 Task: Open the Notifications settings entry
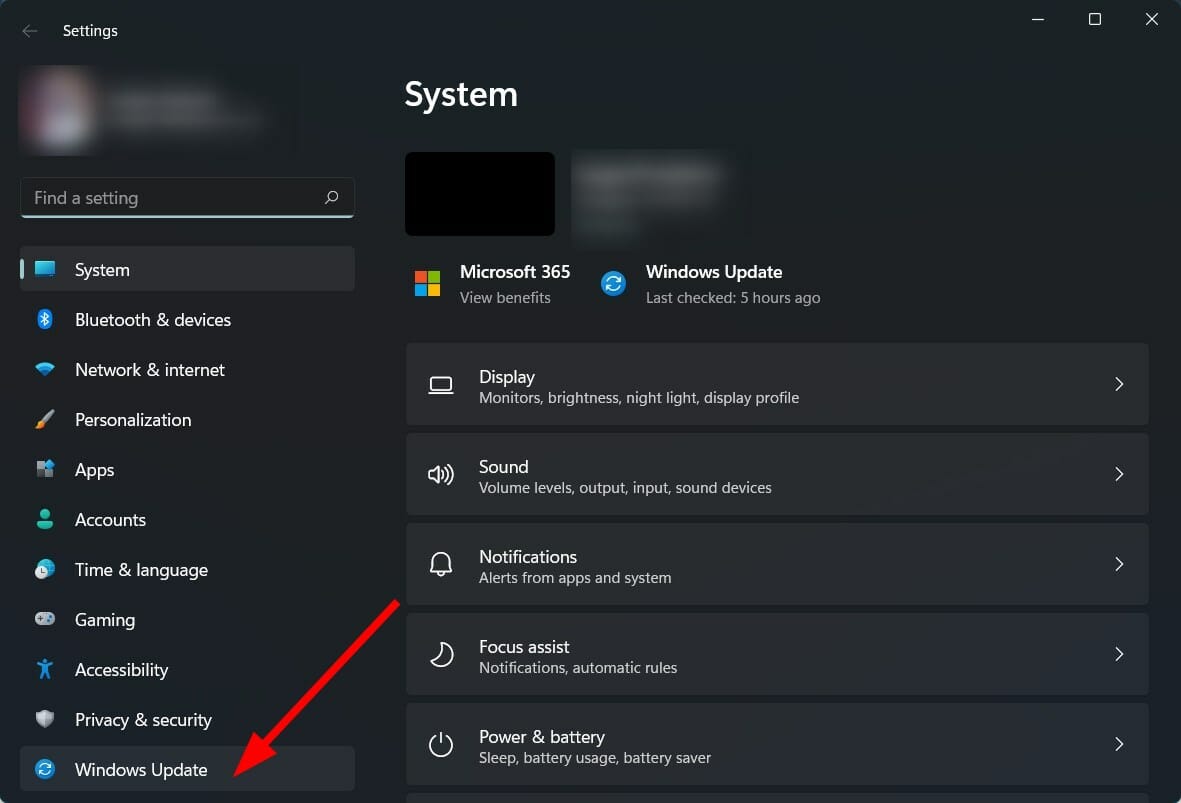click(777, 564)
